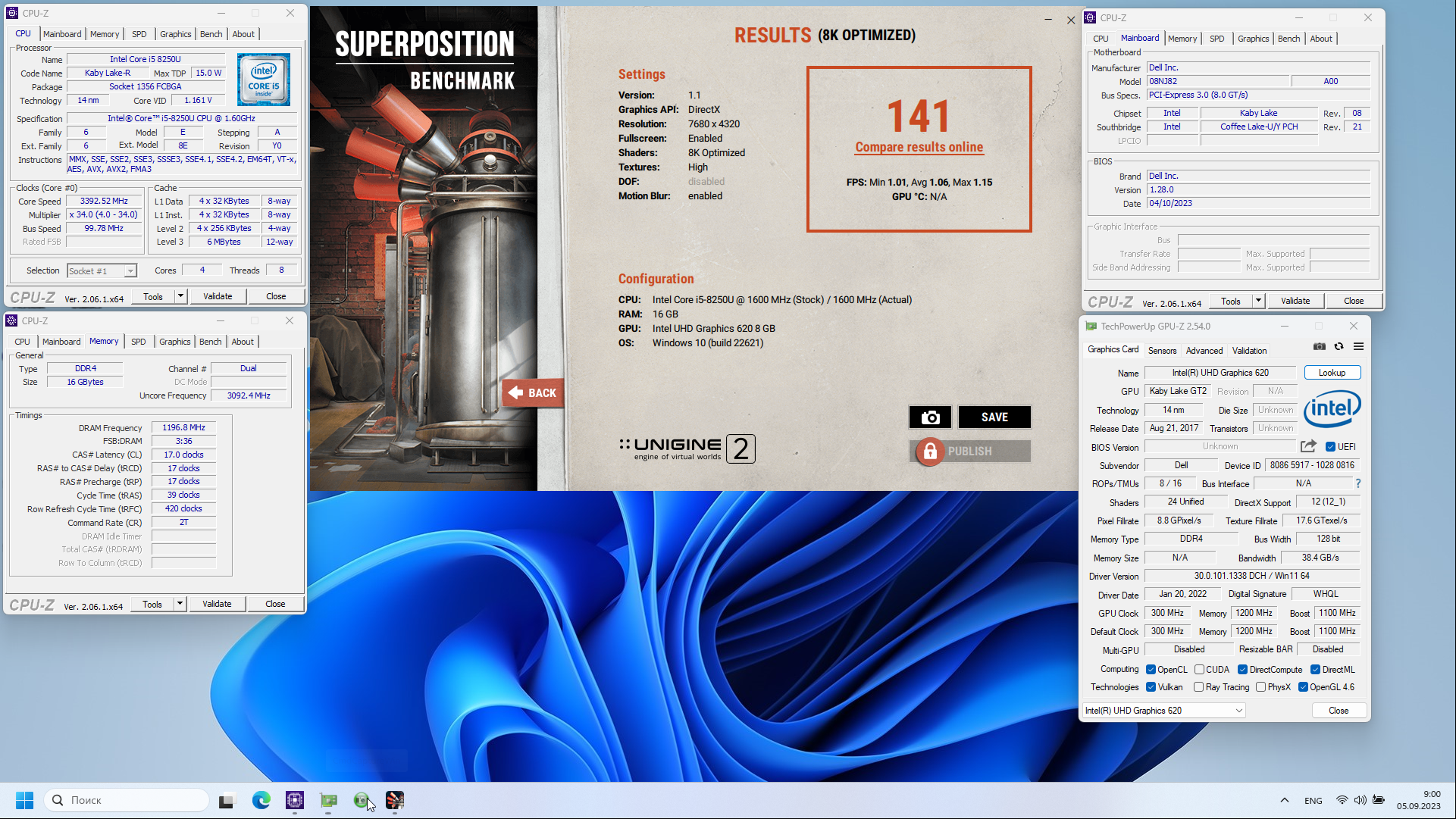Open Advanced tab in GPU-Z
This screenshot has width=1456, height=819.
click(x=1204, y=351)
